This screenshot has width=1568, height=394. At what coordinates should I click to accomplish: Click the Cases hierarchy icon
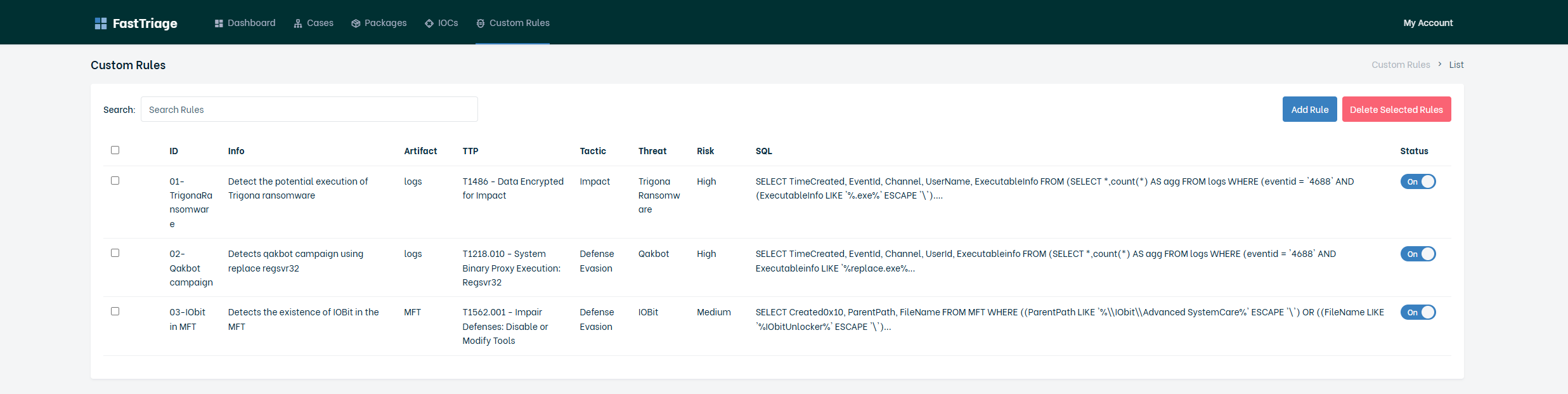[x=298, y=23]
